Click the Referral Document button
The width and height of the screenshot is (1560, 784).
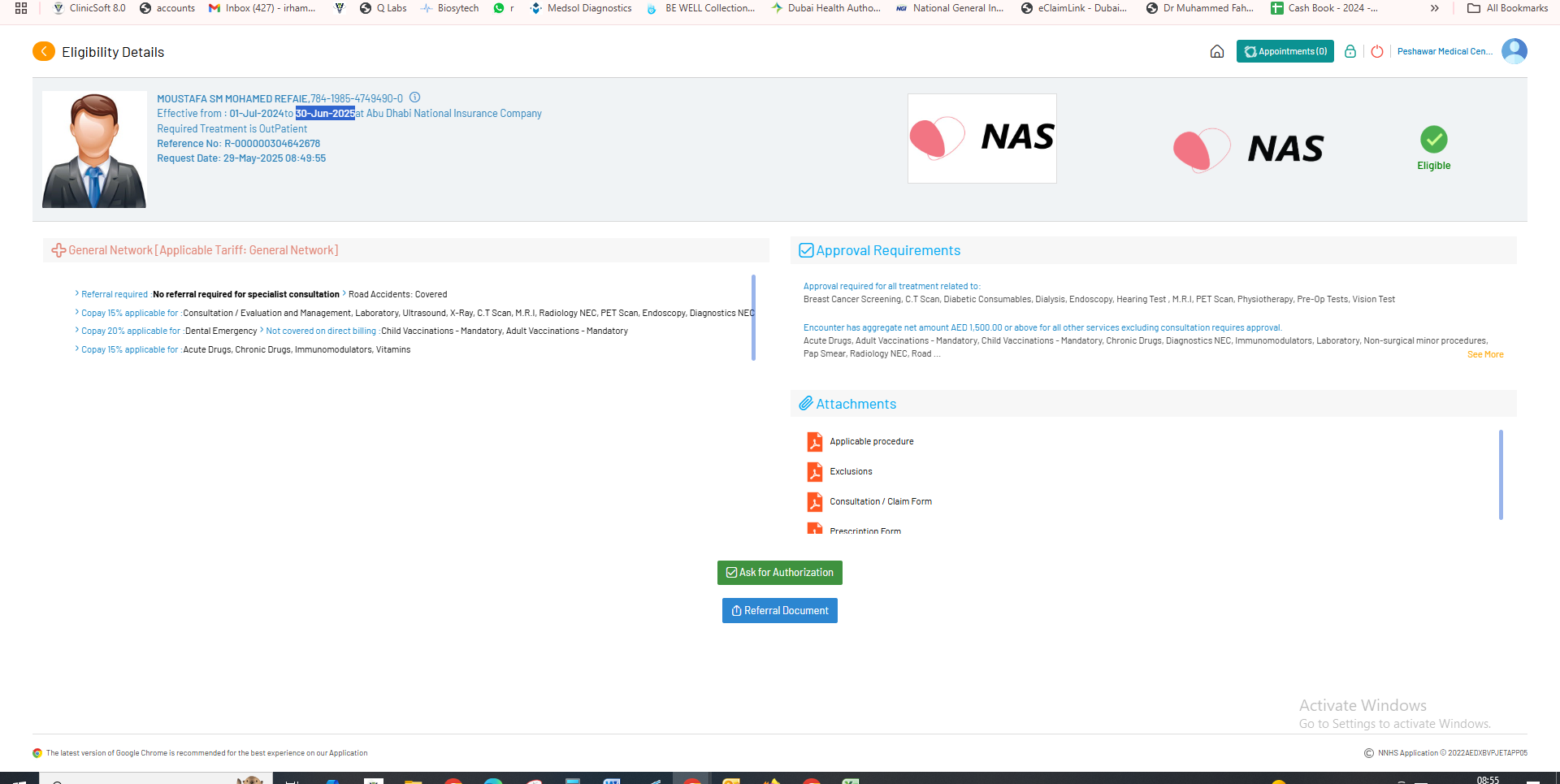coord(780,611)
